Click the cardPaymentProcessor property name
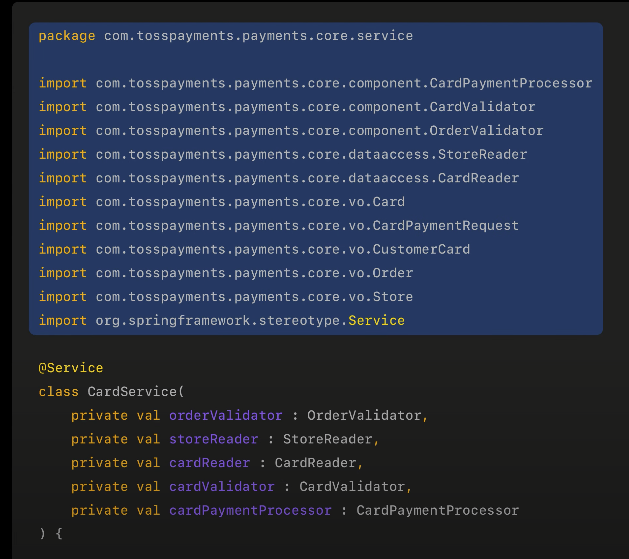 click(250, 510)
